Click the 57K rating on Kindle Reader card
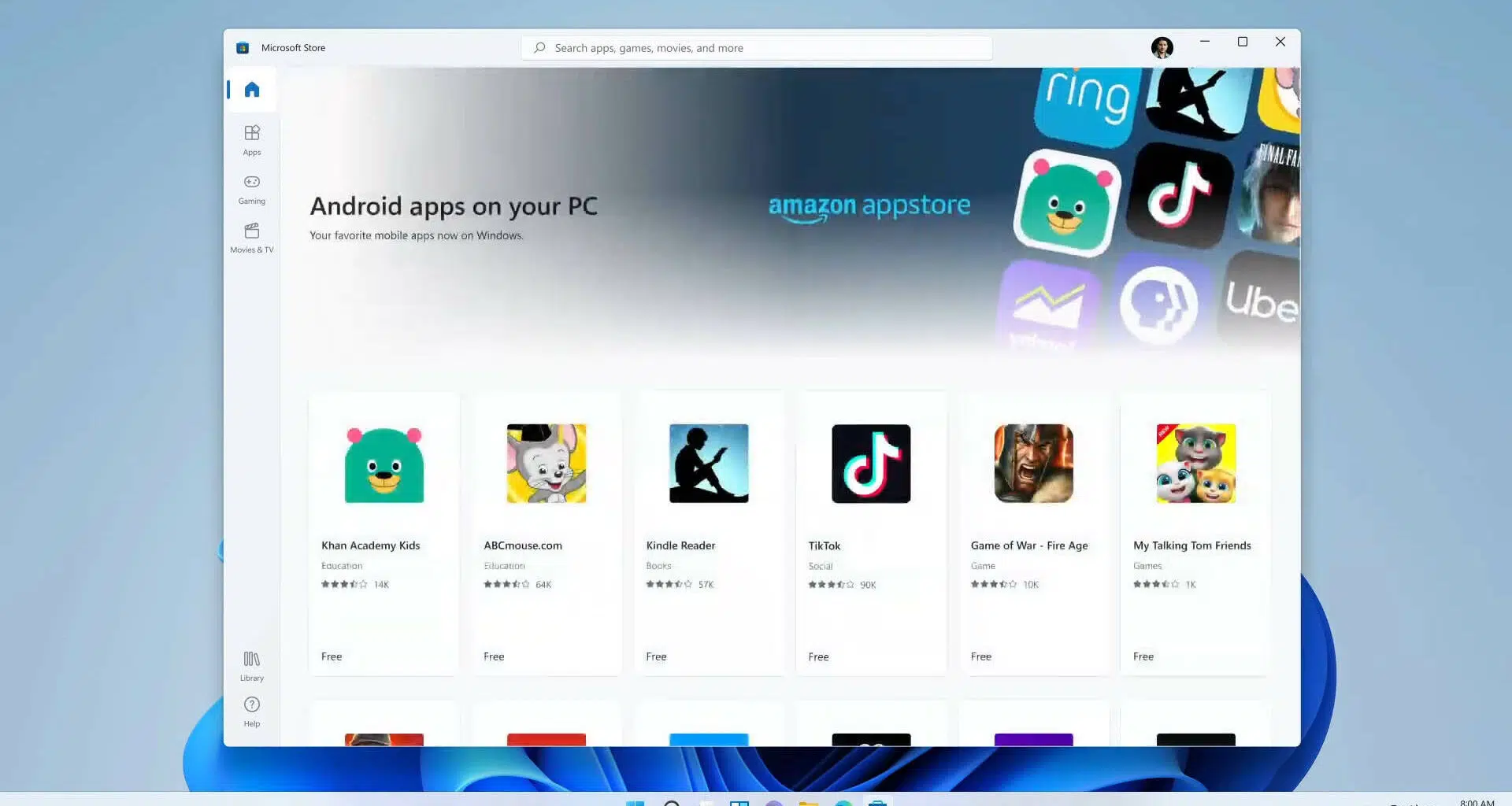Image resolution: width=1512 pixels, height=806 pixels. [706, 584]
